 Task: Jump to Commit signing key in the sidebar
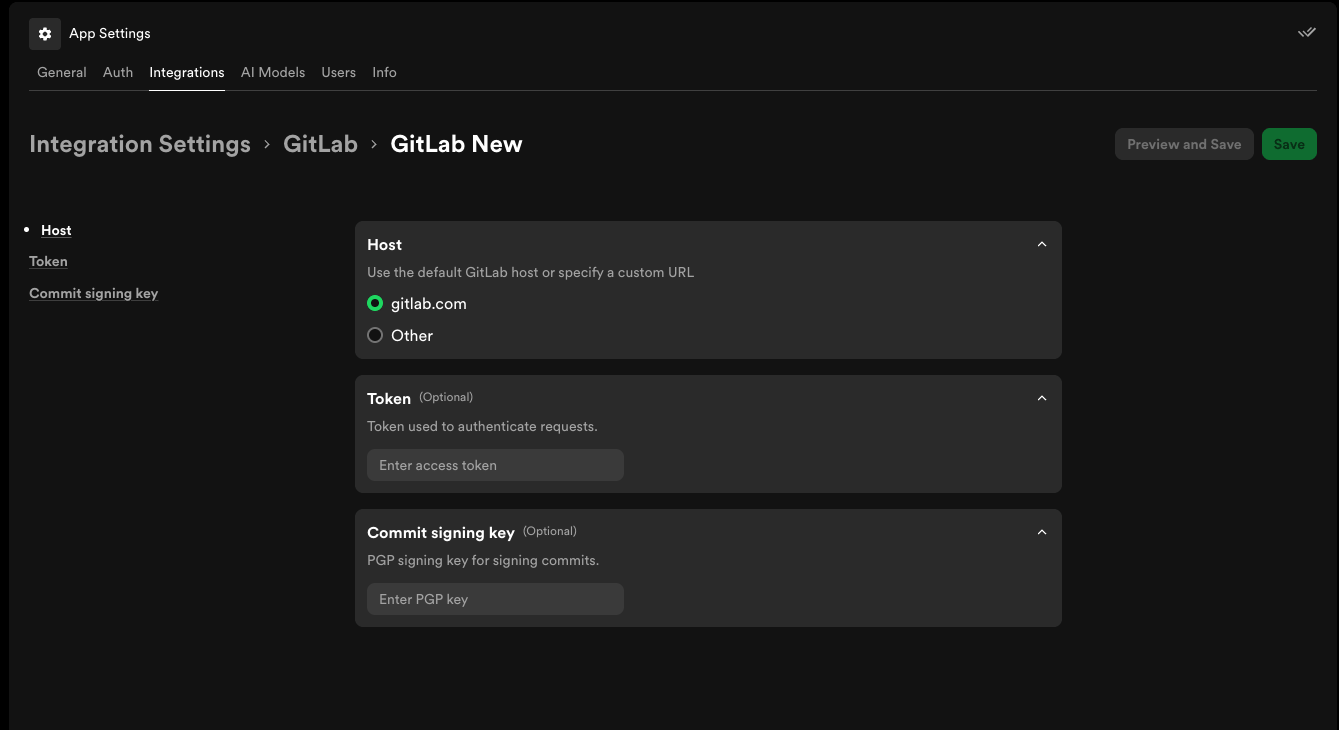(x=94, y=293)
